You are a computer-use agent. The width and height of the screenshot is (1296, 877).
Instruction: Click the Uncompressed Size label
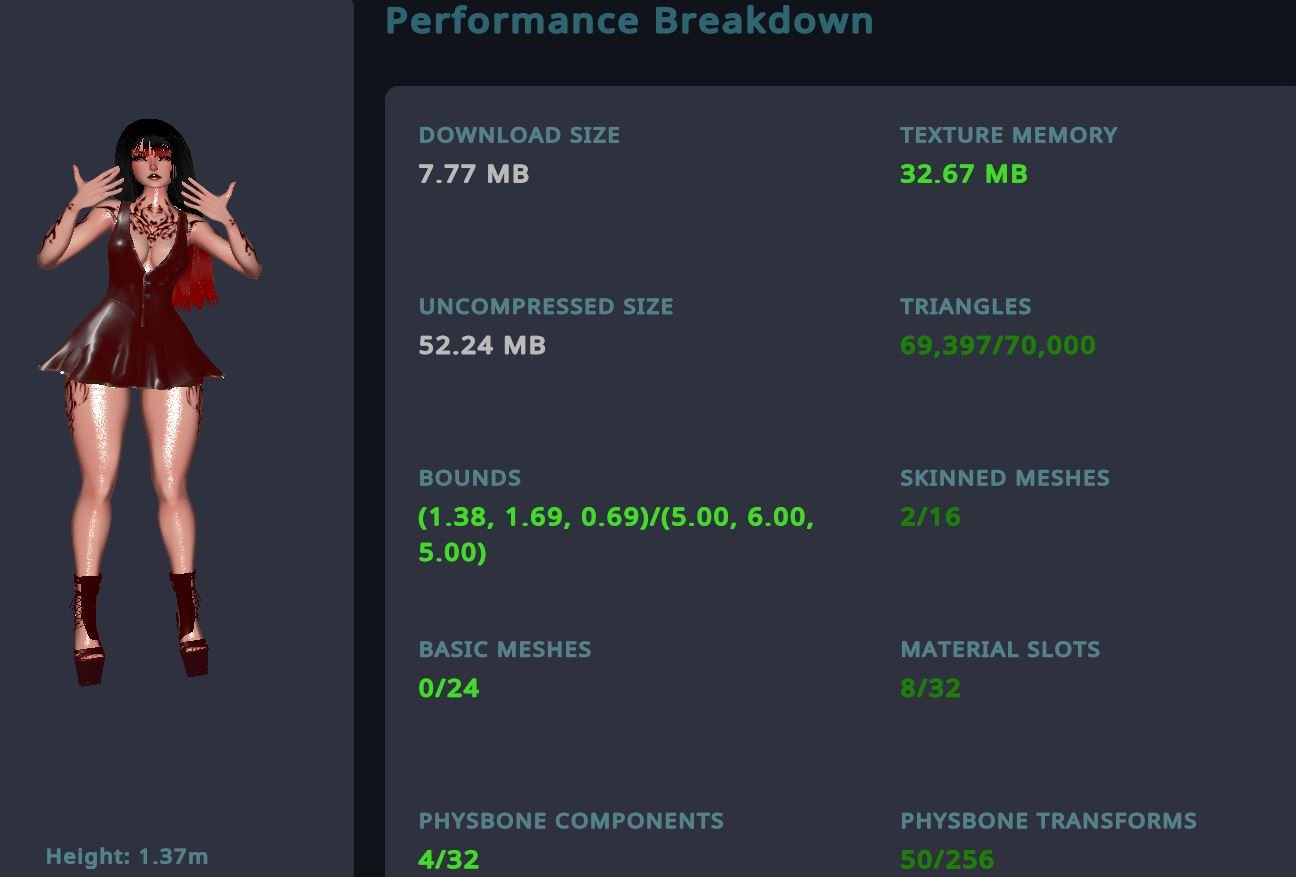tap(546, 306)
